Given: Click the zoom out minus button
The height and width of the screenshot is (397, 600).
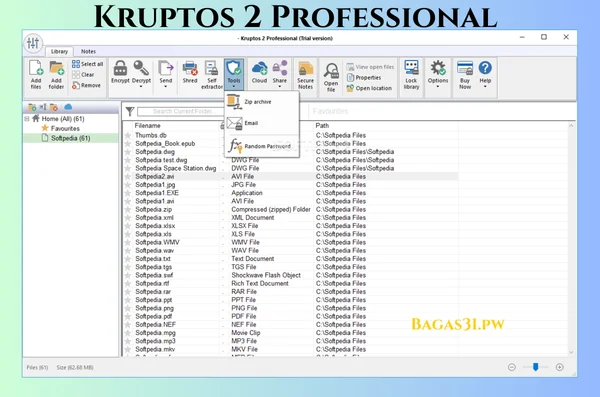Looking at the screenshot, I should (512, 367).
